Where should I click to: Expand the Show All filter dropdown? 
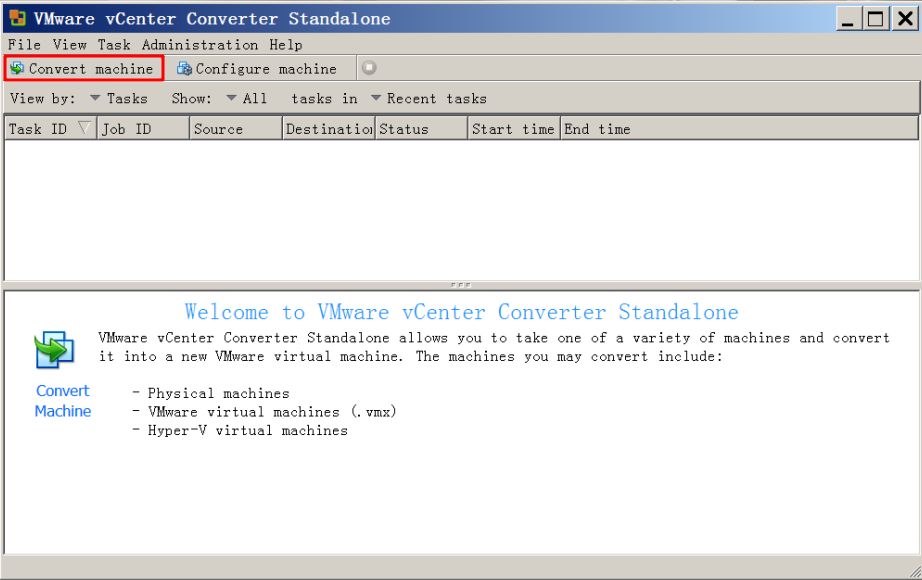247,98
